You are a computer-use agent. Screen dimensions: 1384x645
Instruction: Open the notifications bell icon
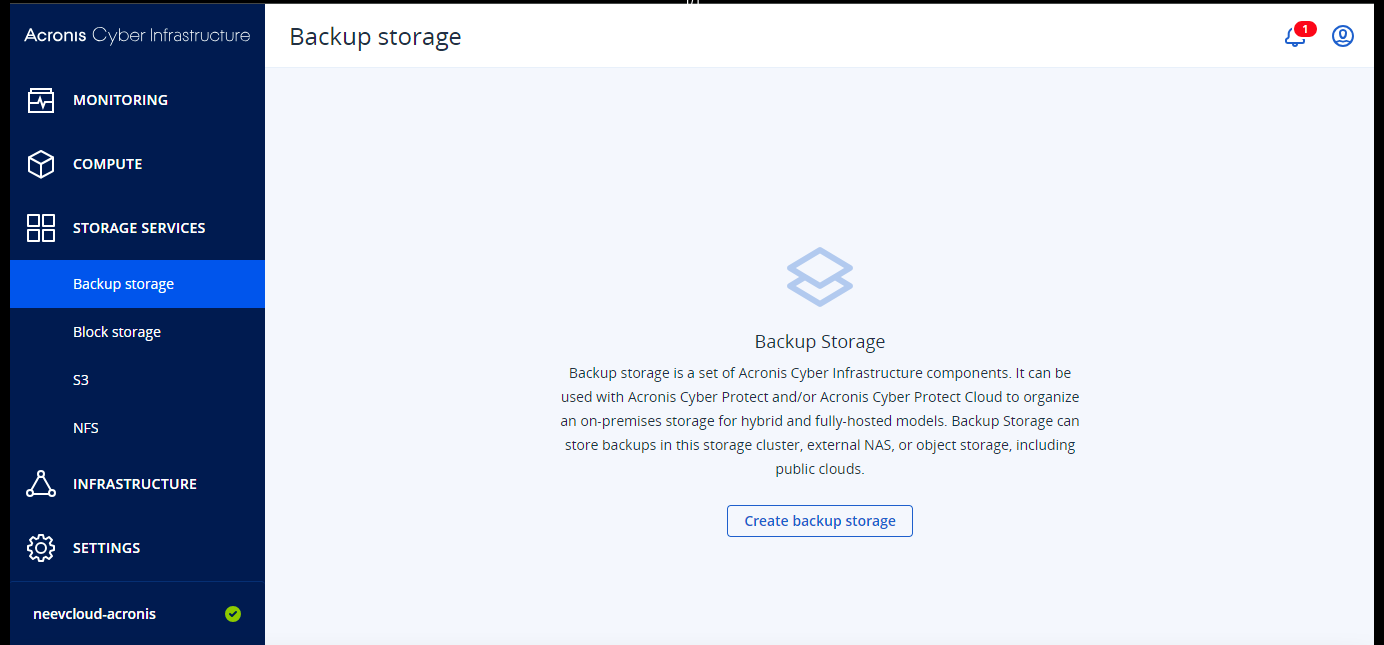(1294, 37)
